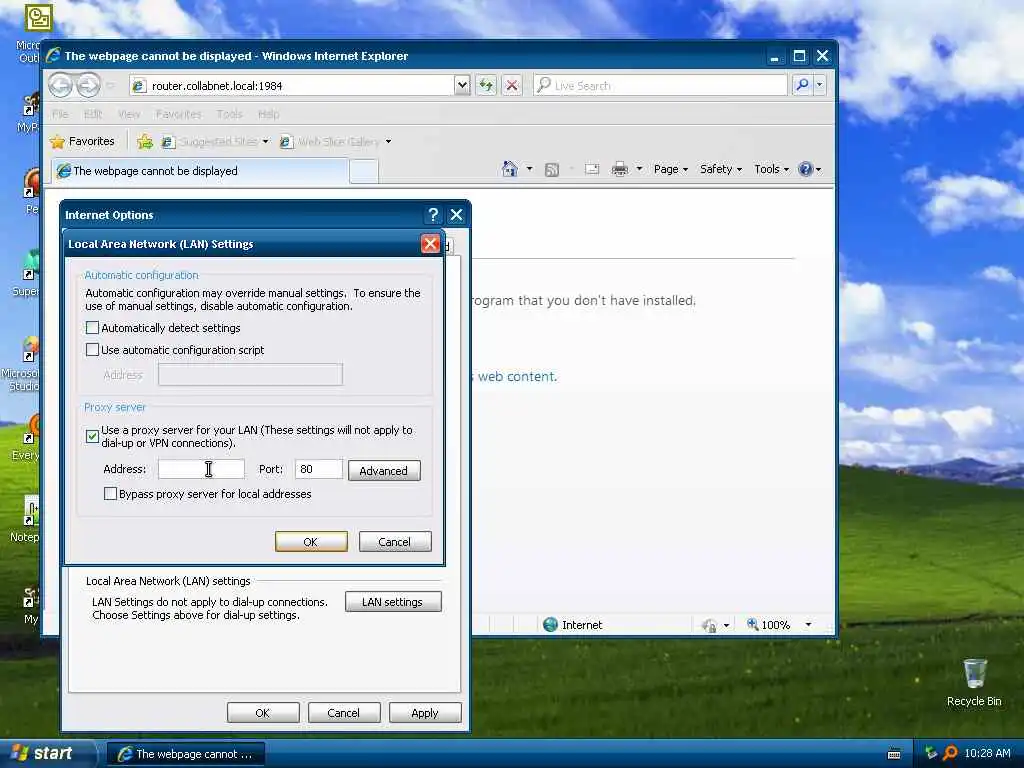Open the Page dropdown menu
This screenshot has width=1024, height=768.
pos(671,169)
